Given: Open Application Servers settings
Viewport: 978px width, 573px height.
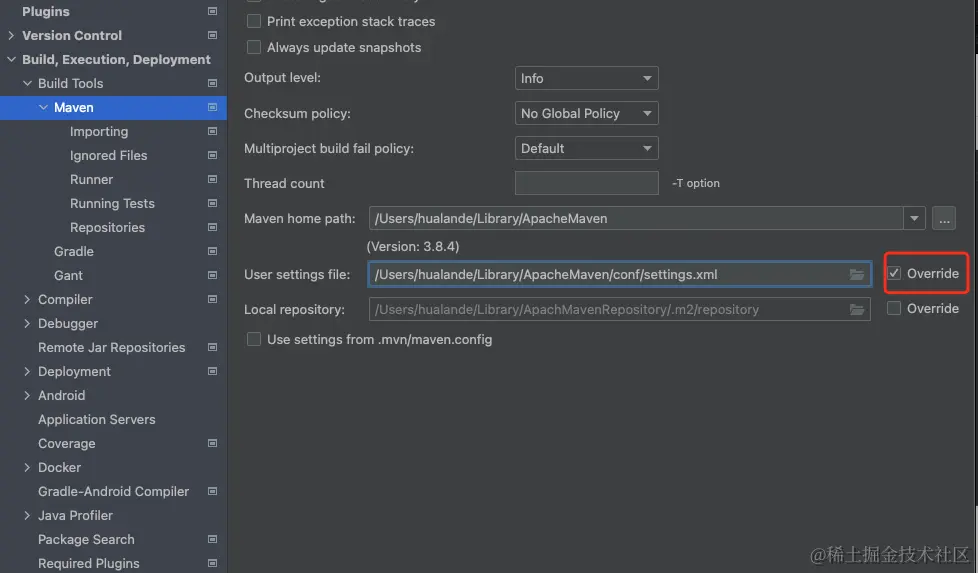Looking at the screenshot, I should [97, 420].
